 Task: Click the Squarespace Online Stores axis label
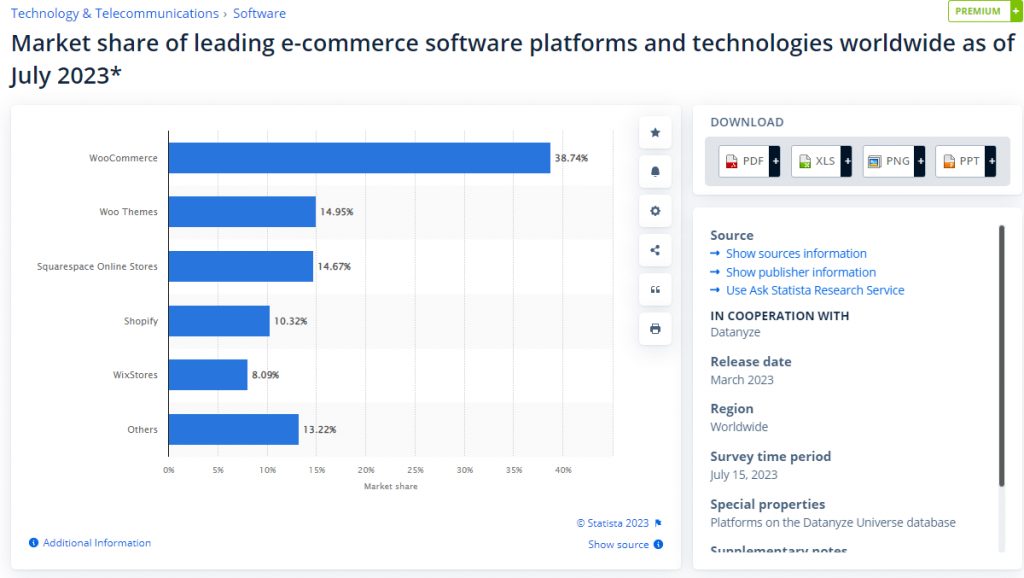click(x=97, y=266)
